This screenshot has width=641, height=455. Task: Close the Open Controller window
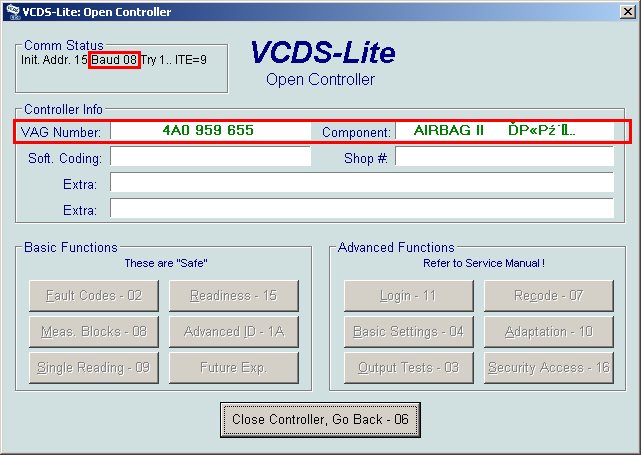(627, 12)
